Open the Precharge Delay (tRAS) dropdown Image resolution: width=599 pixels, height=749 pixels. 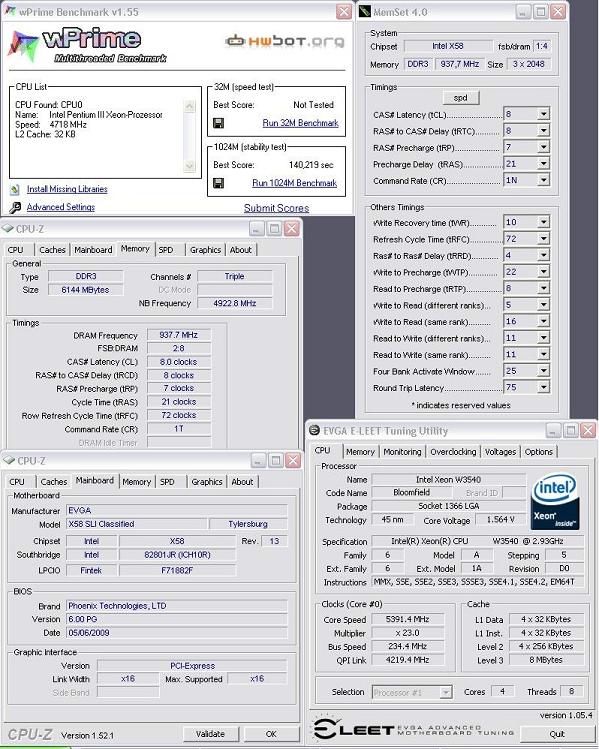543,164
